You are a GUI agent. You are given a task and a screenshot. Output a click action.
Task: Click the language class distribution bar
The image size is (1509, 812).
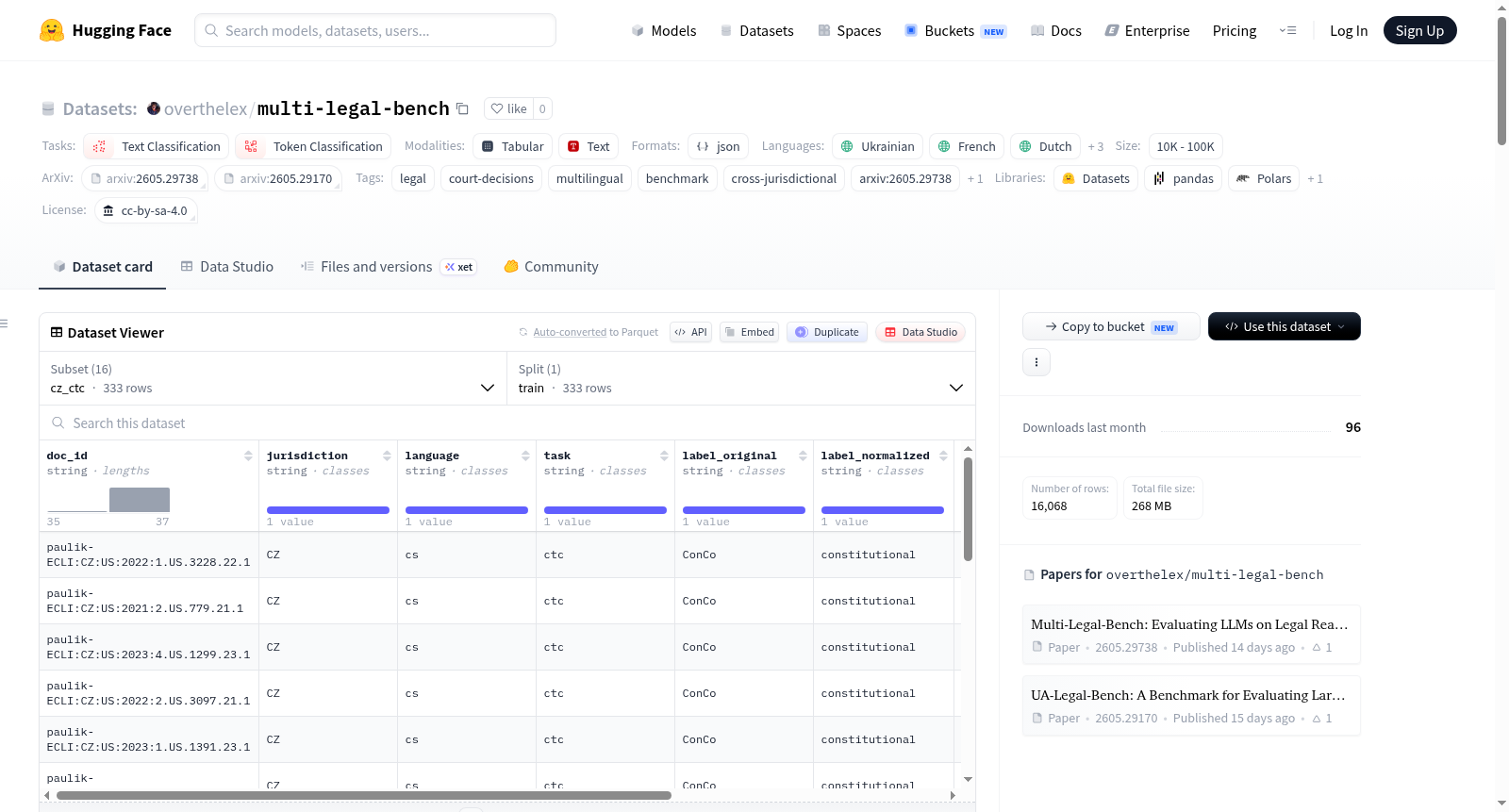tap(467, 510)
